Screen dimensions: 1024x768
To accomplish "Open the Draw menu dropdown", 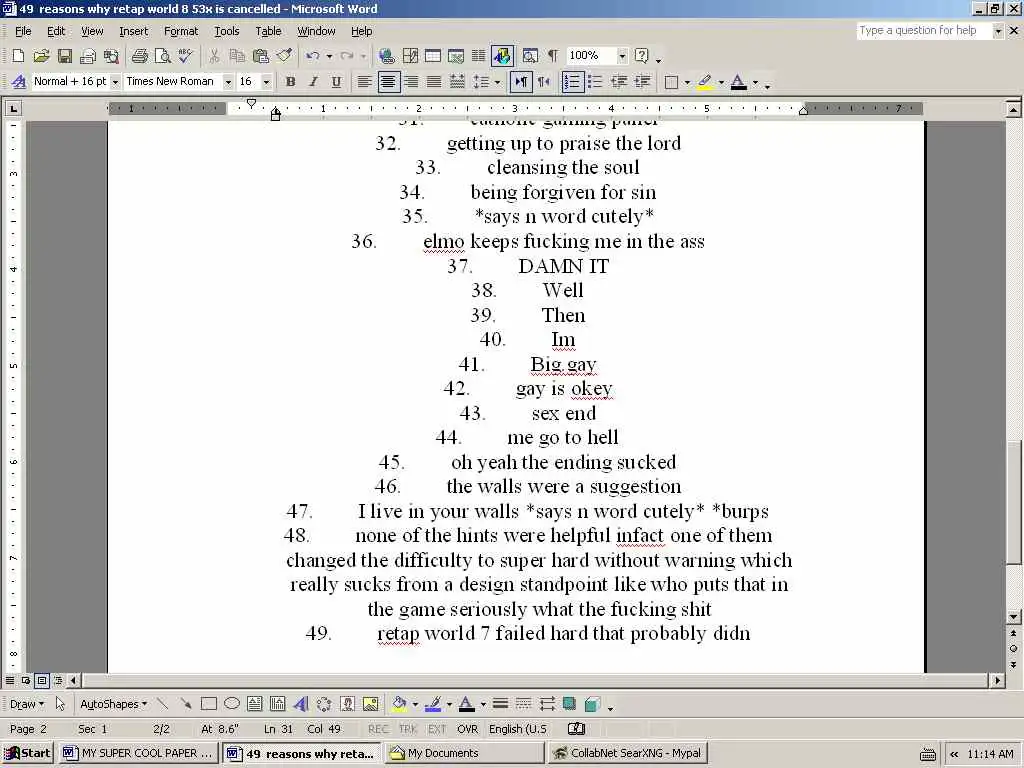I will coord(27,704).
